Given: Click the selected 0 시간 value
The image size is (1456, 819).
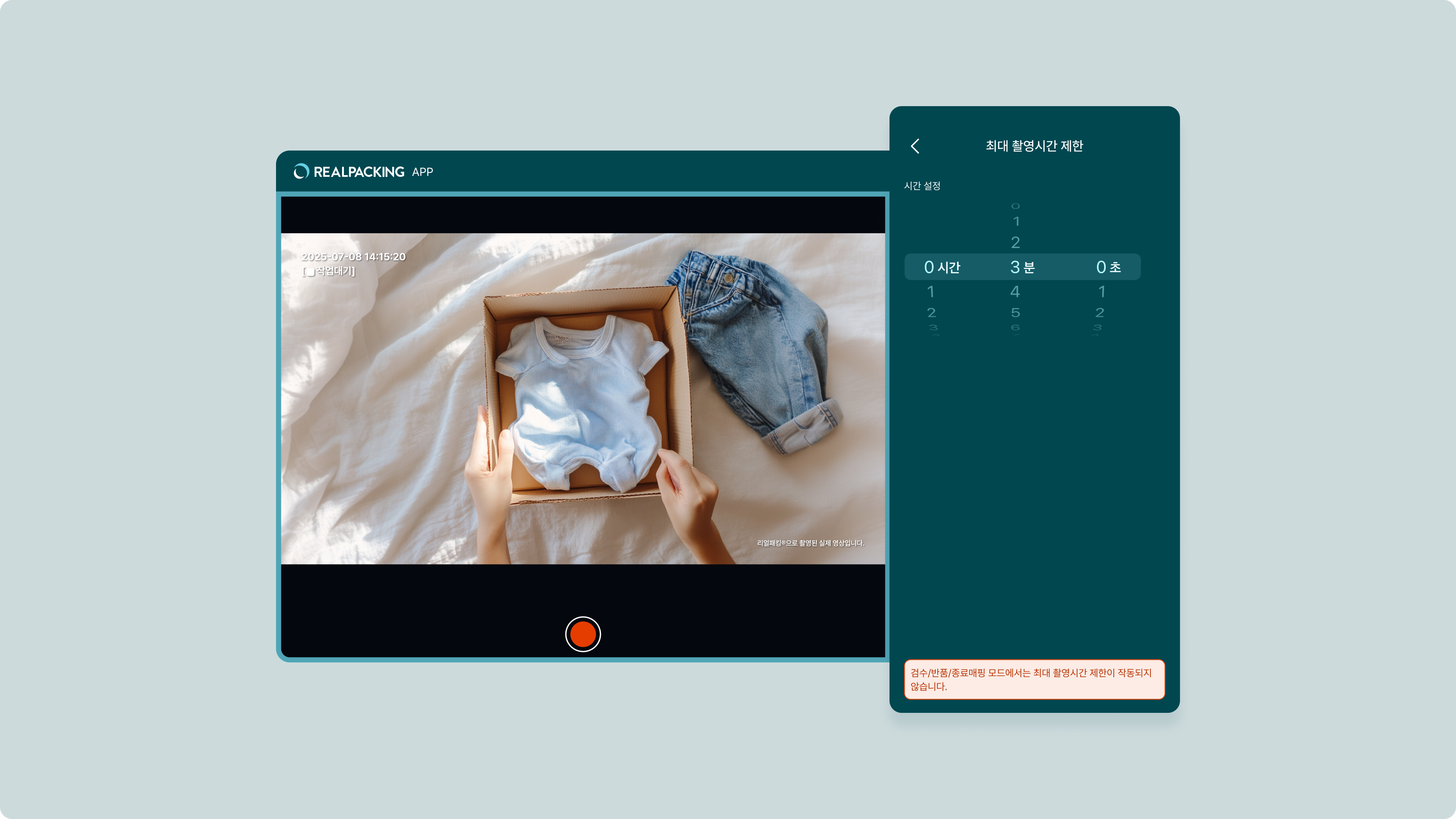Looking at the screenshot, I should (941, 267).
